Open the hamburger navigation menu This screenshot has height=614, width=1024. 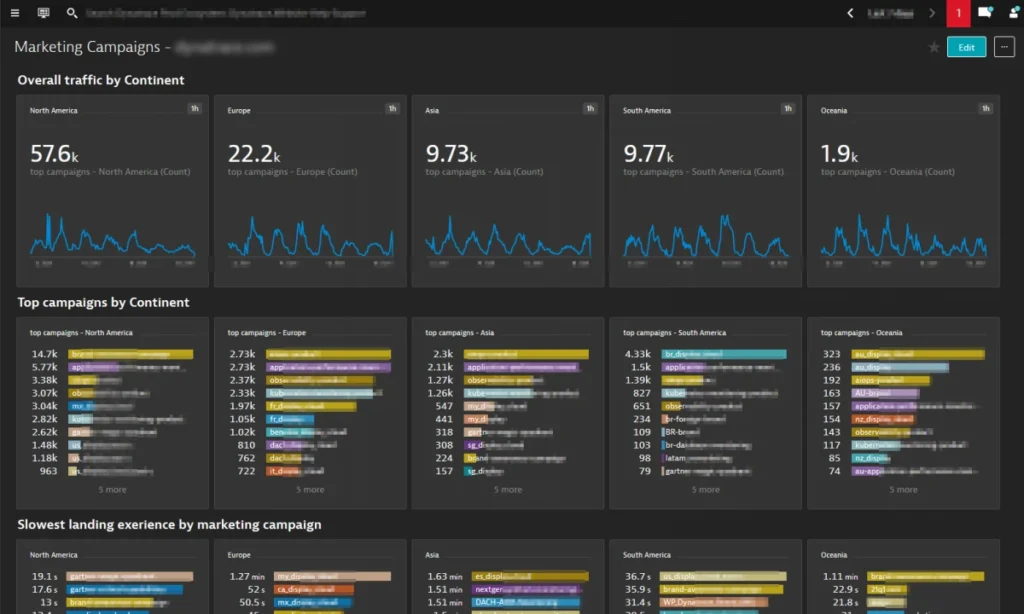15,13
